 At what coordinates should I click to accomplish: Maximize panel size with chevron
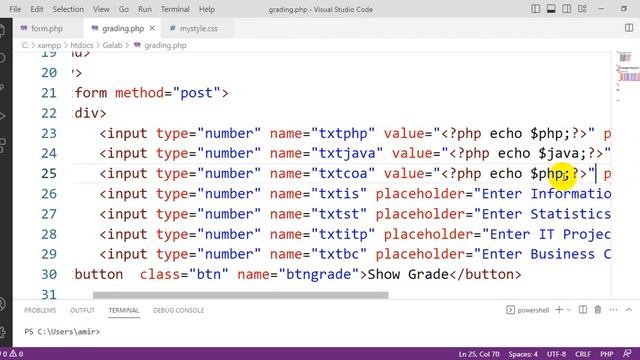[x=629, y=310]
